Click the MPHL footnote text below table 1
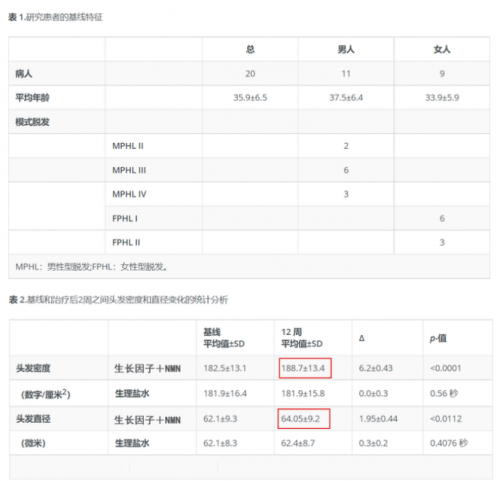This screenshot has width=500, height=481. (91, 267)
